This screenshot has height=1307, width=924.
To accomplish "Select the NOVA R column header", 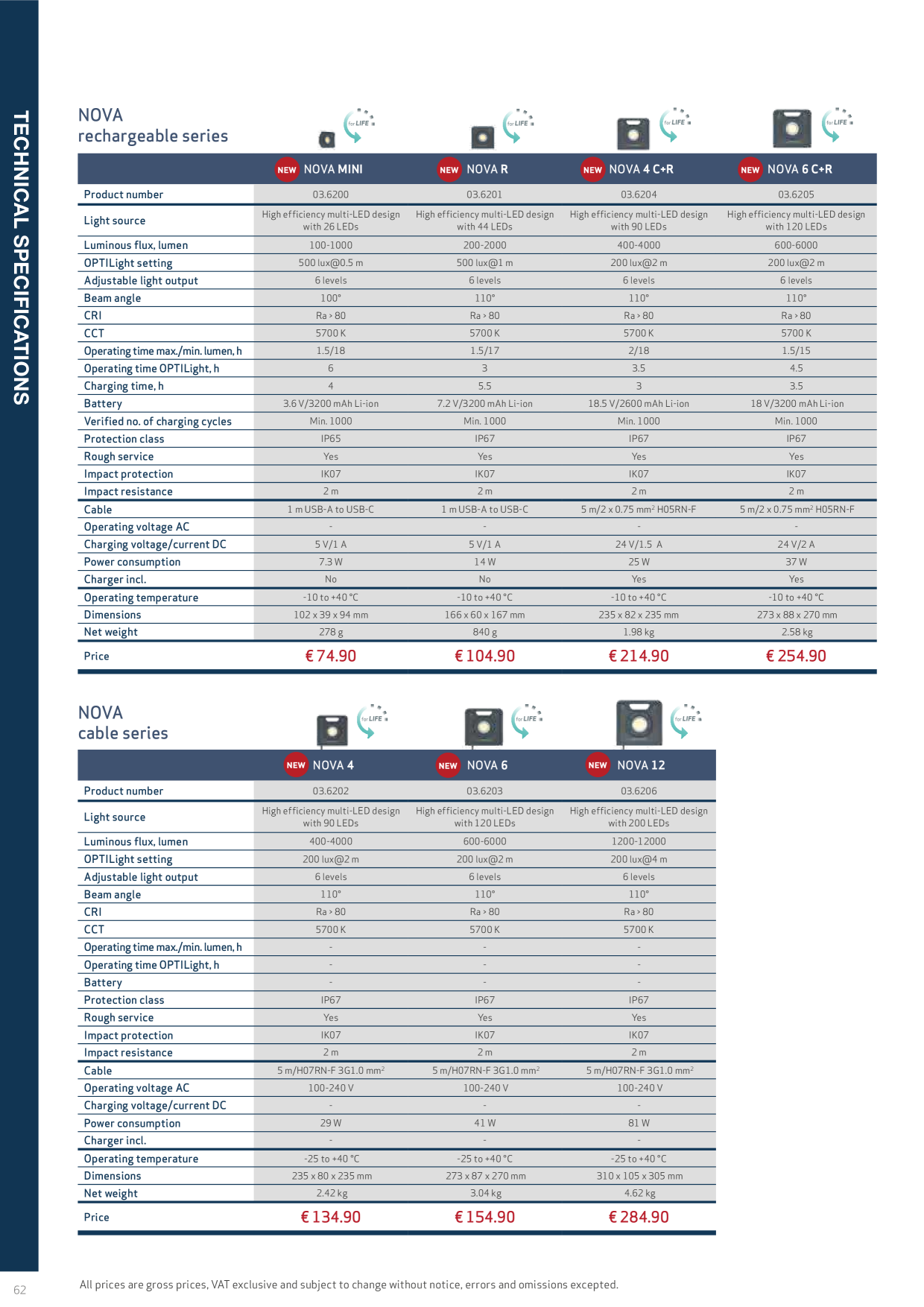I will pos(487,169).
